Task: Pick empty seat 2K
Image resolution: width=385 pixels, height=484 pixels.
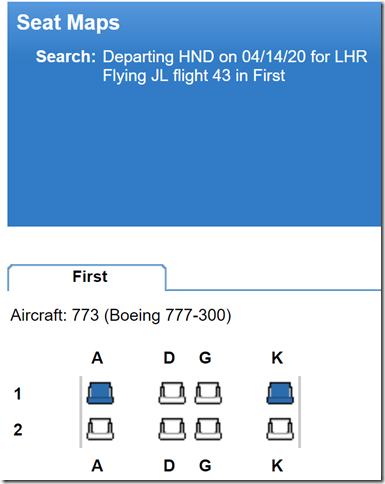Action: tap(280, 429)
